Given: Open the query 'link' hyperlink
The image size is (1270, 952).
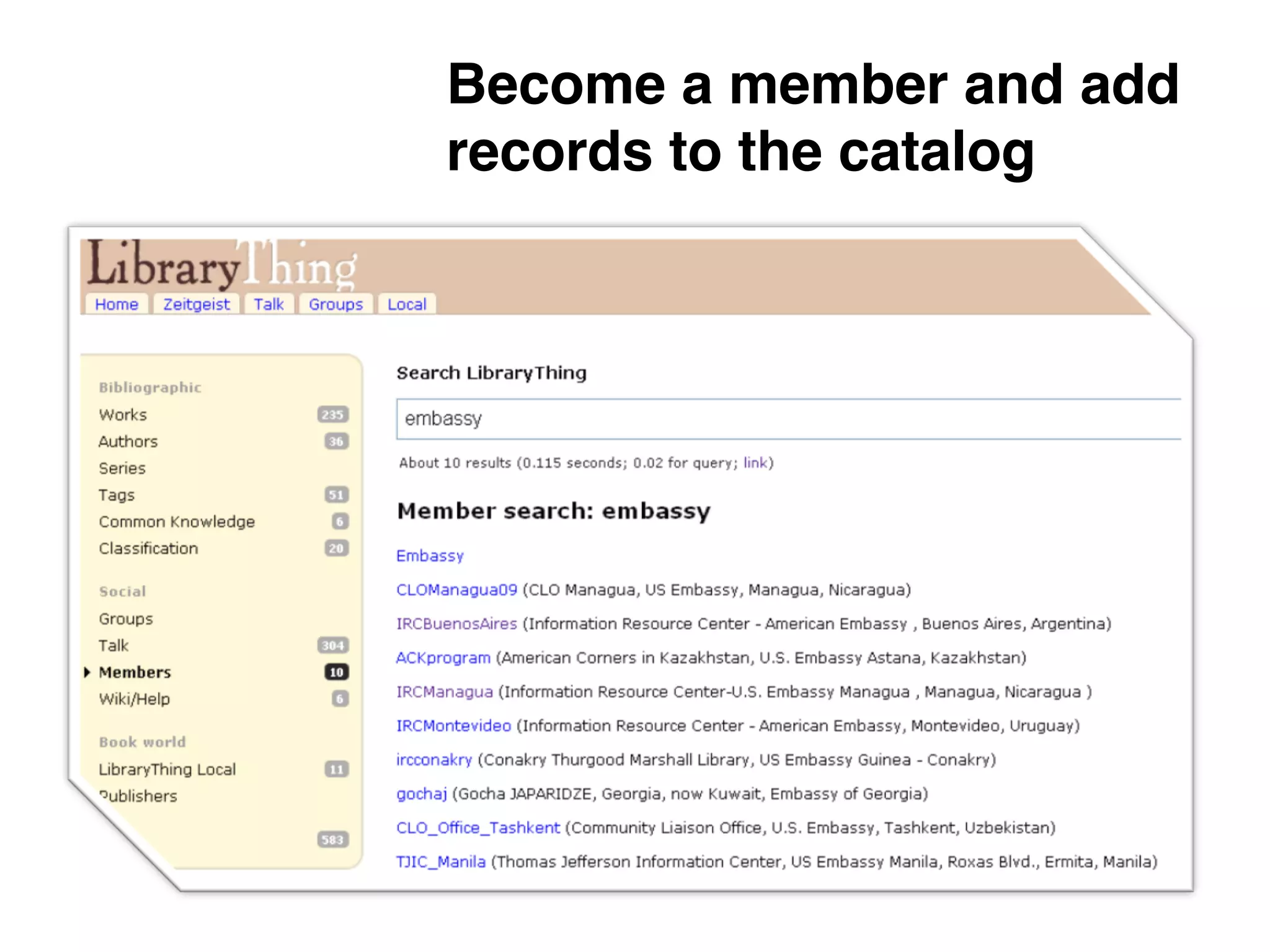Looking at the screenshot, I should point(755,463).
